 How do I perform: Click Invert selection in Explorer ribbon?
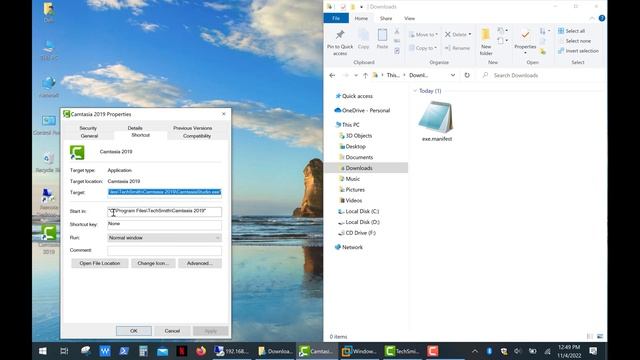[578, 51]
